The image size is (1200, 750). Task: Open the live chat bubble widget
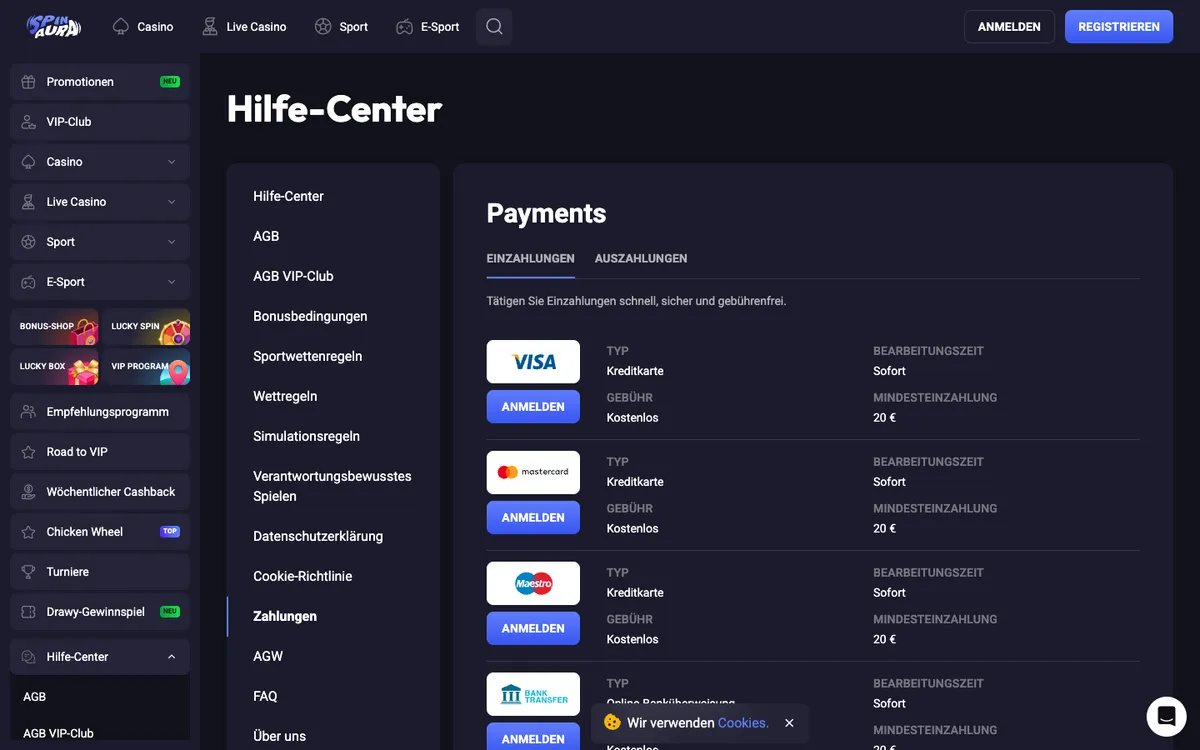pyautogui.click(x=1166, y=716)
